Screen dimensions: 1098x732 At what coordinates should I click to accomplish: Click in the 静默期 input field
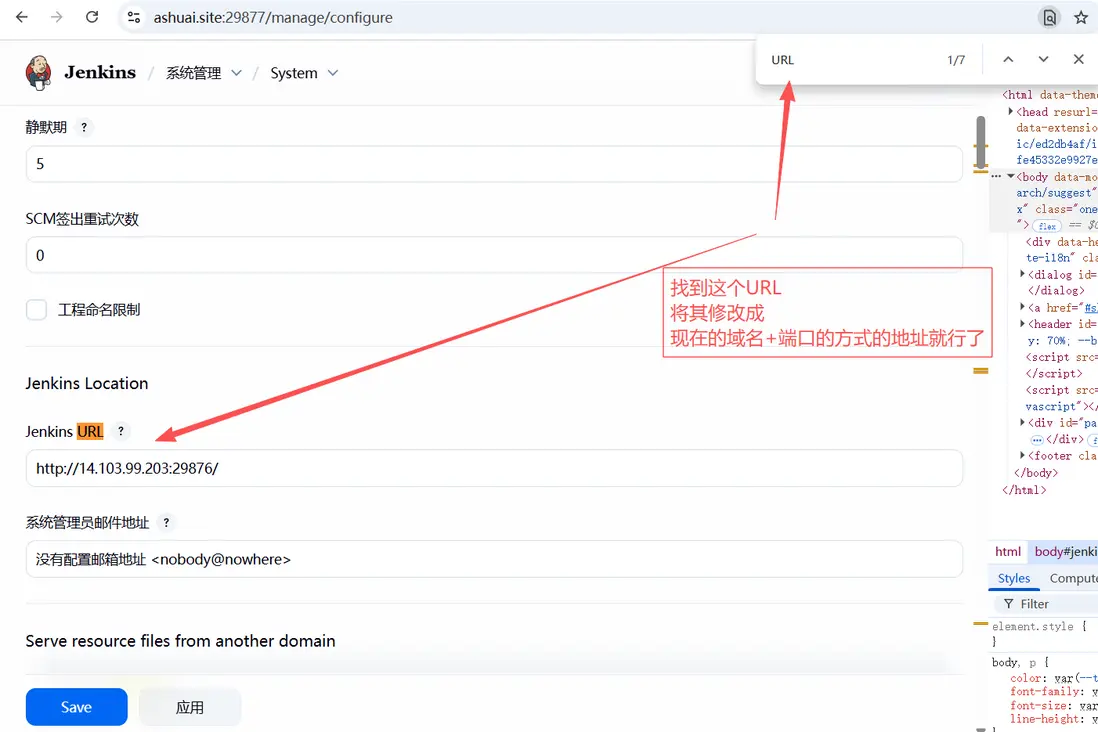click(494, 164)
